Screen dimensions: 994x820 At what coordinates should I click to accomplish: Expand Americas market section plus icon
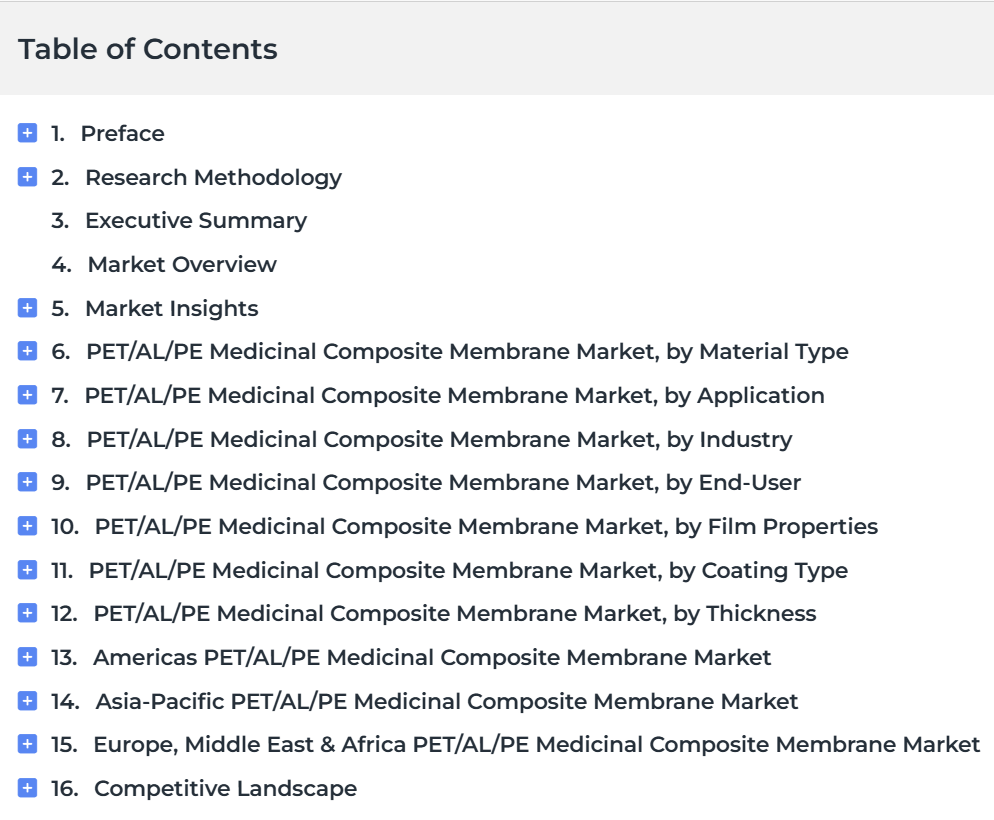27,657
